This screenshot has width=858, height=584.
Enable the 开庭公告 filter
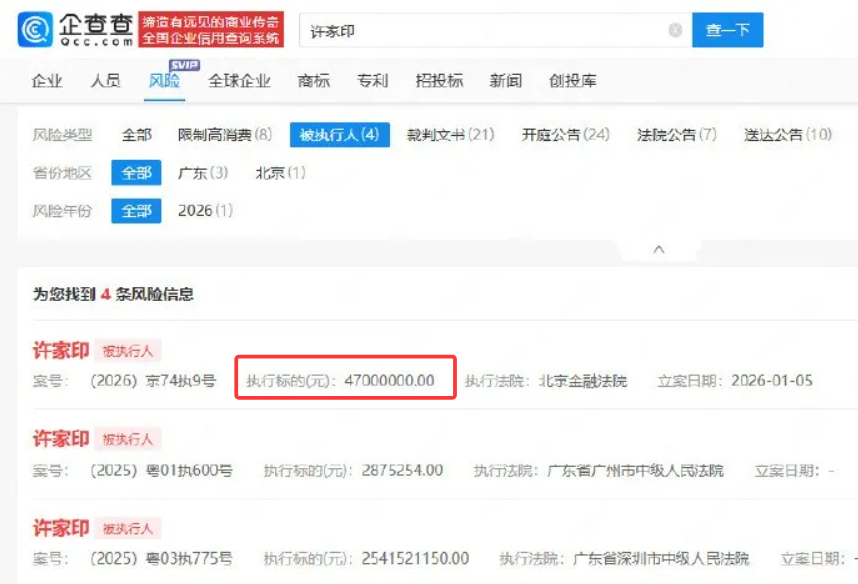tap(547, 133)
